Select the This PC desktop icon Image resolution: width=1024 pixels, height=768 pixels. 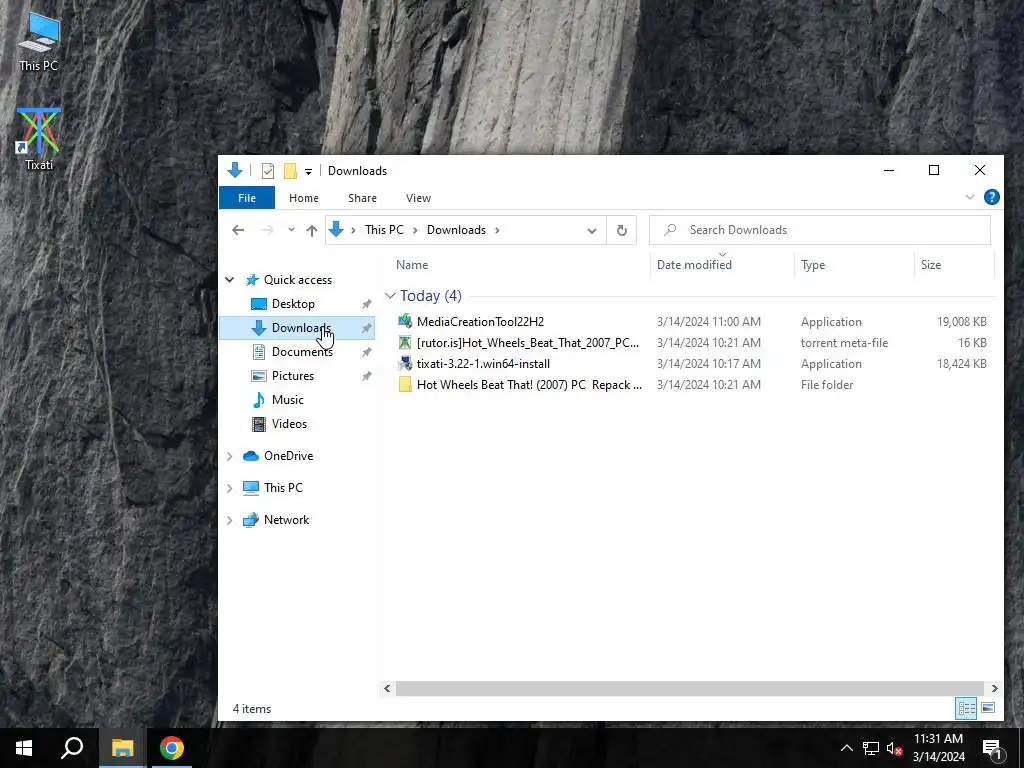tap(39, 42)
